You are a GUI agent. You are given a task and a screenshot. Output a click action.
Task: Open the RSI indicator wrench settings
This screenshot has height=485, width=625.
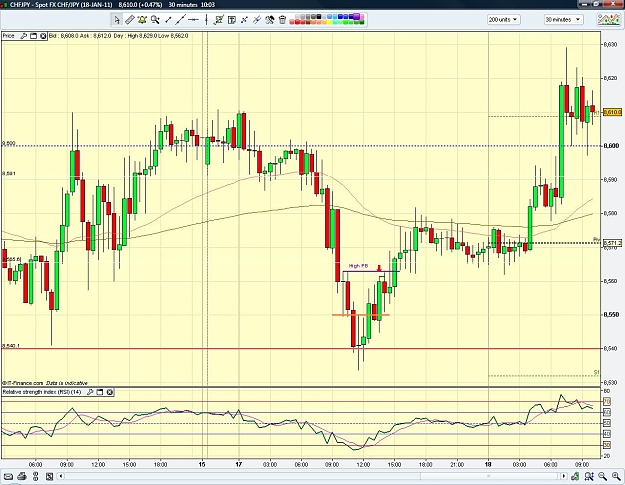click(90, 392)
